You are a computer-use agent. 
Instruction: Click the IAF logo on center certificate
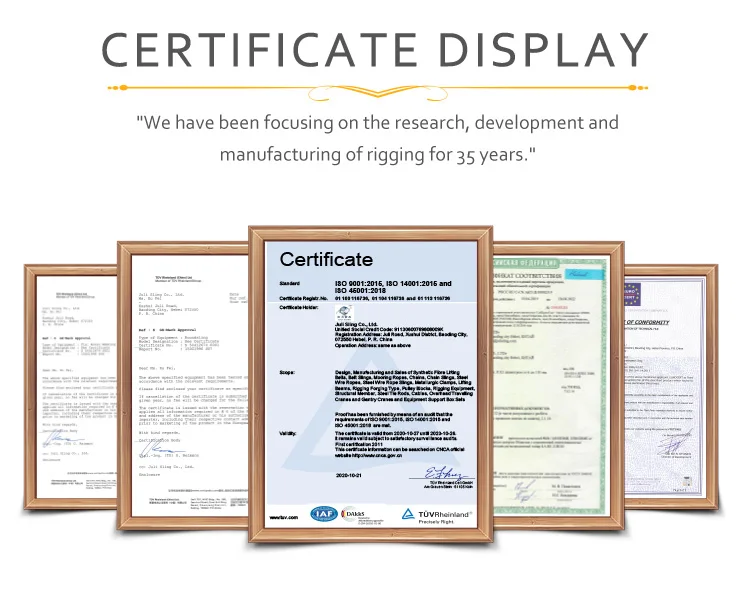[x=324, y=515]
